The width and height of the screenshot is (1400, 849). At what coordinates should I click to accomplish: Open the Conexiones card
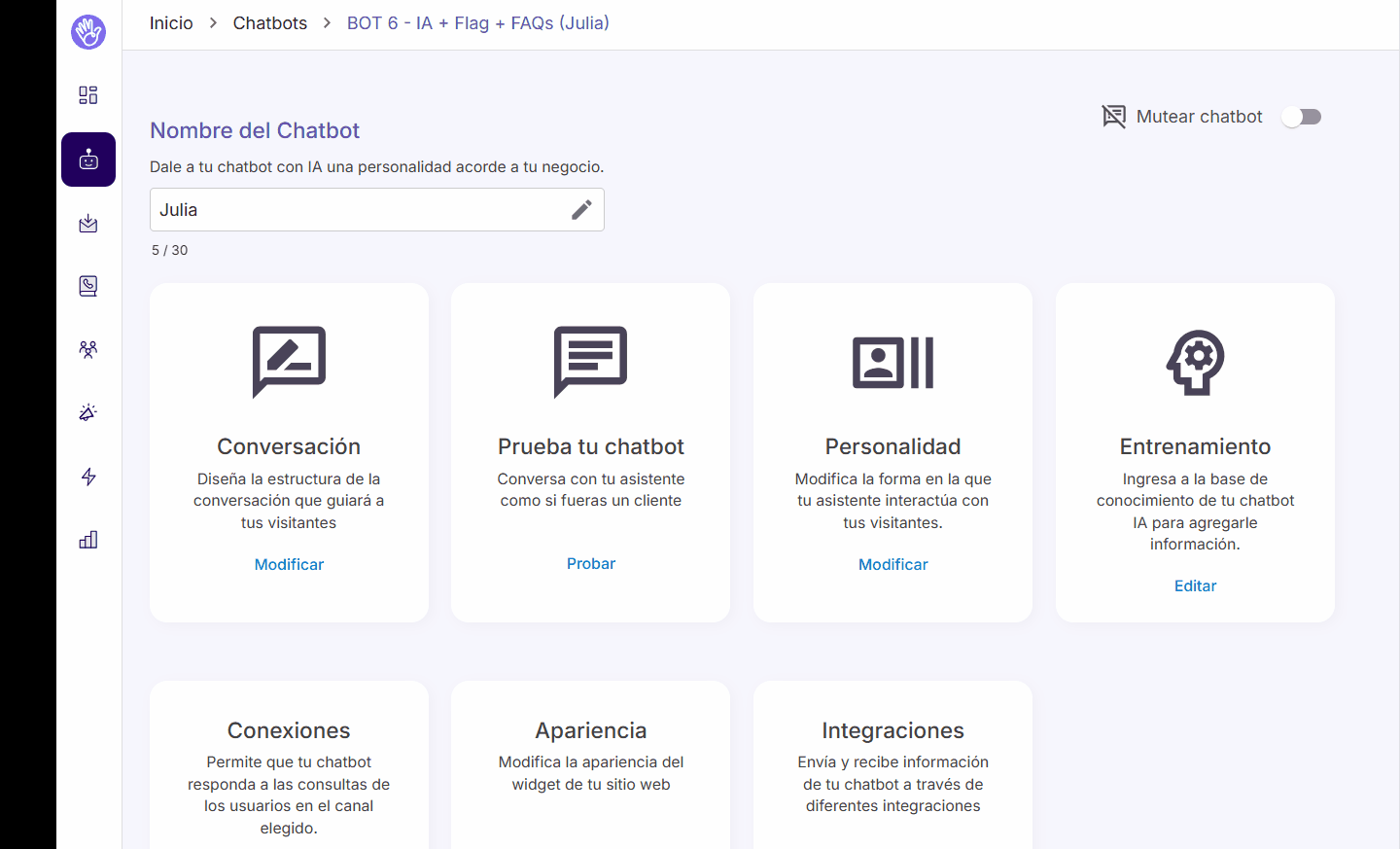[289, 765]
